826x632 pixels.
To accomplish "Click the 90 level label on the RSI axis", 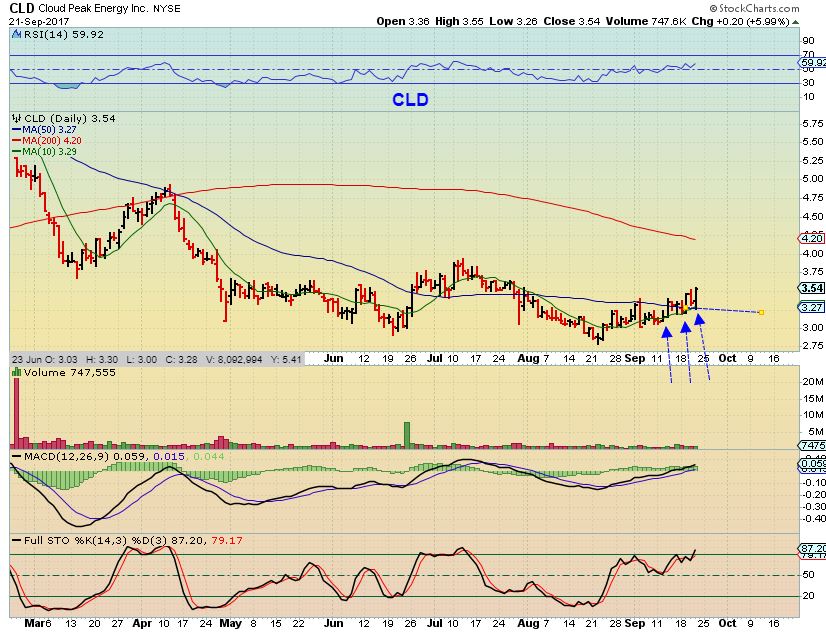I will click(x=808, y=41).
